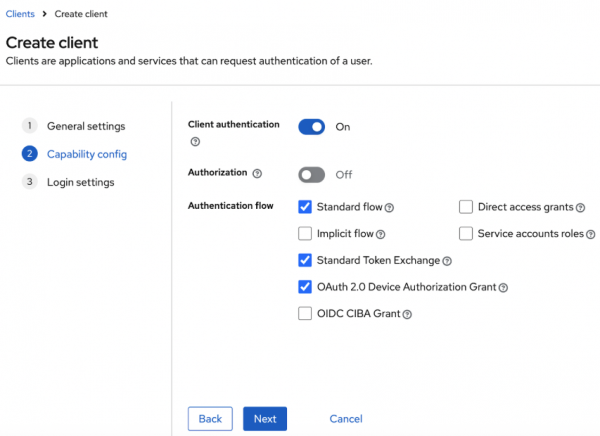Click the Back button
This screenshot has height=436, width=600.
coord(210,419)
